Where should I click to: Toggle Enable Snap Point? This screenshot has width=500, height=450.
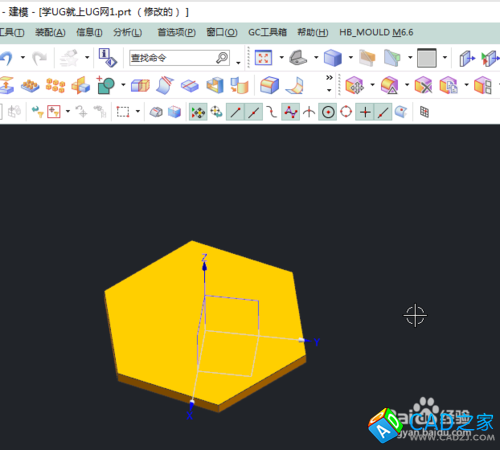[198, 112]
